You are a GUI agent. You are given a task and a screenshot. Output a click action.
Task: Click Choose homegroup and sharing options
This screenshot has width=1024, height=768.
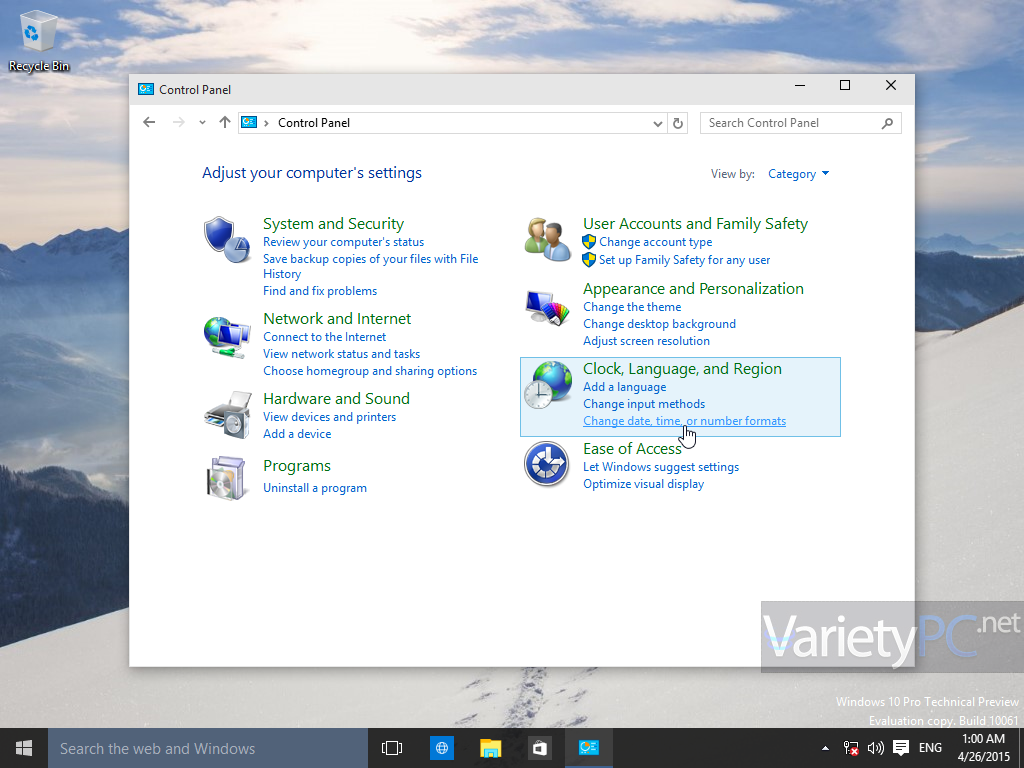(370, 371)
